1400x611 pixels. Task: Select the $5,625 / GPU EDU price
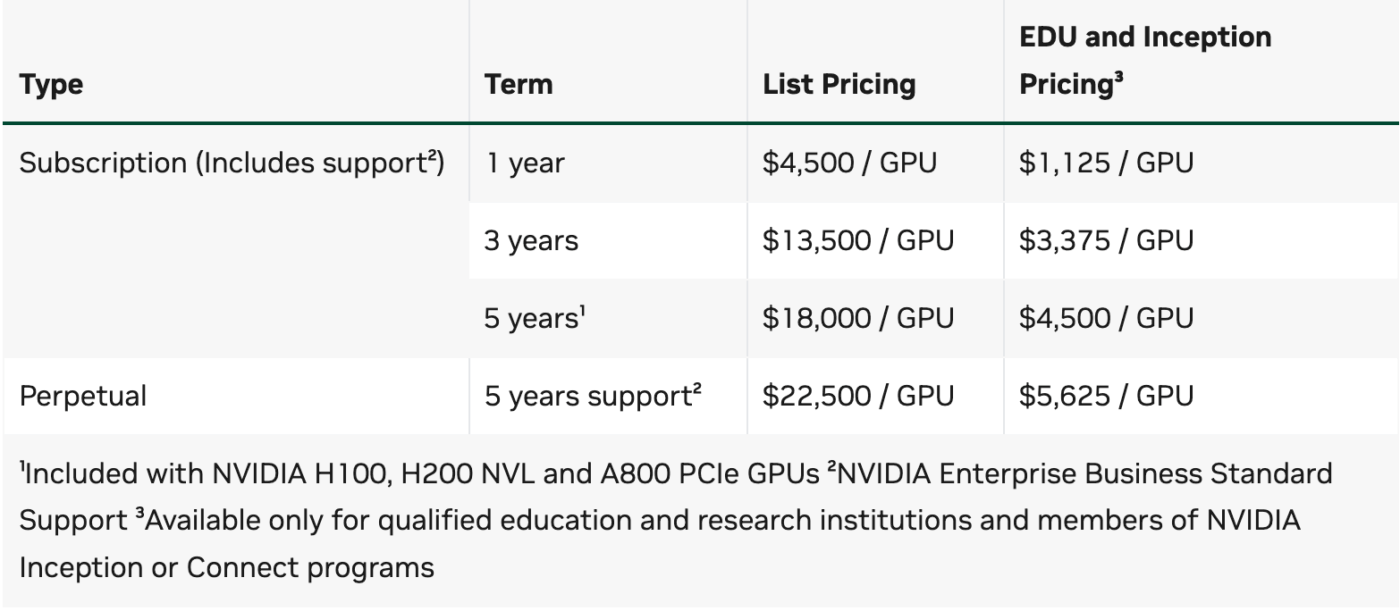(1105, 396)
